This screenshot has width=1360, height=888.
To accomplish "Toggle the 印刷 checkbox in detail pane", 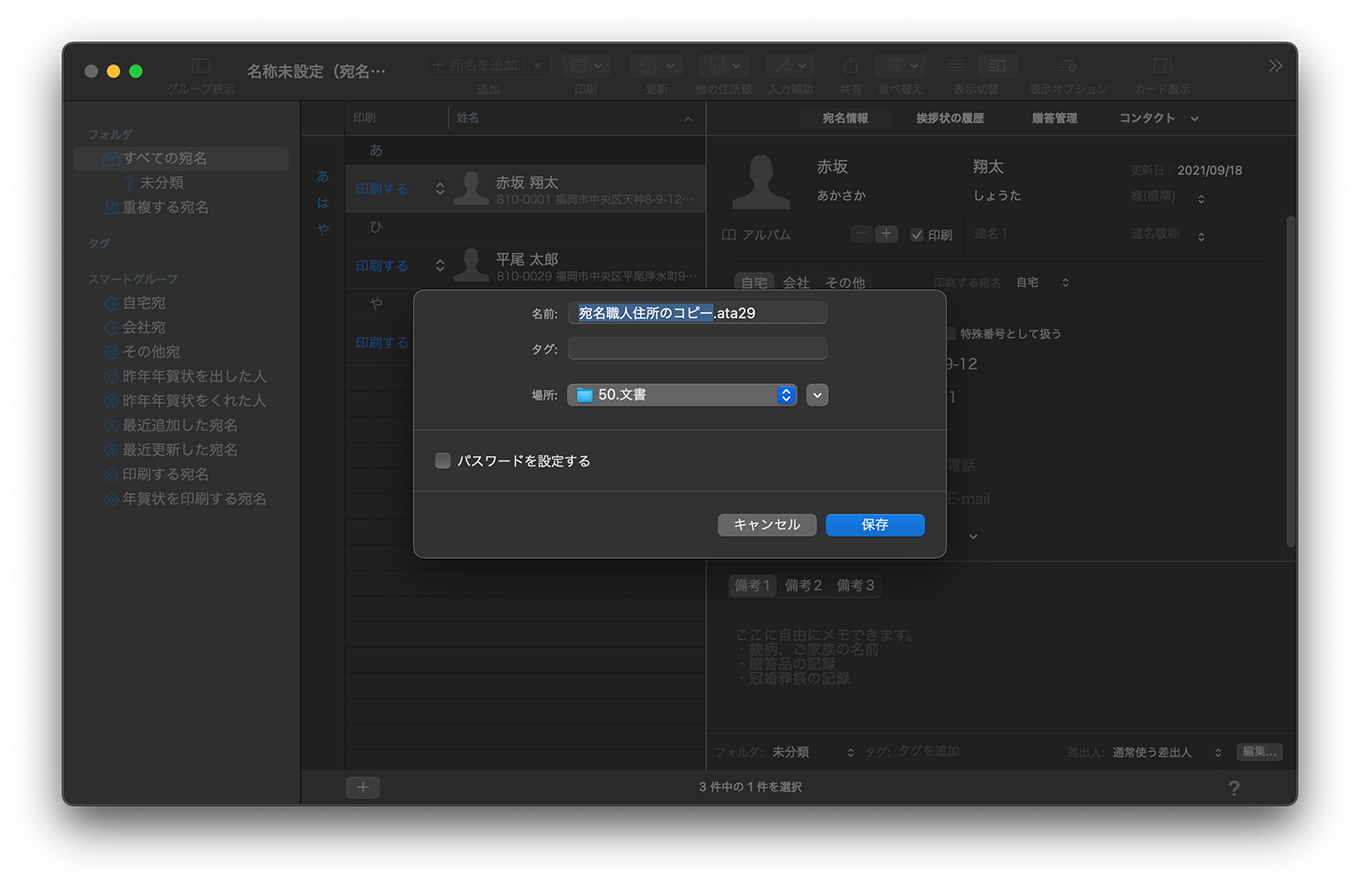I will (917, 235).
